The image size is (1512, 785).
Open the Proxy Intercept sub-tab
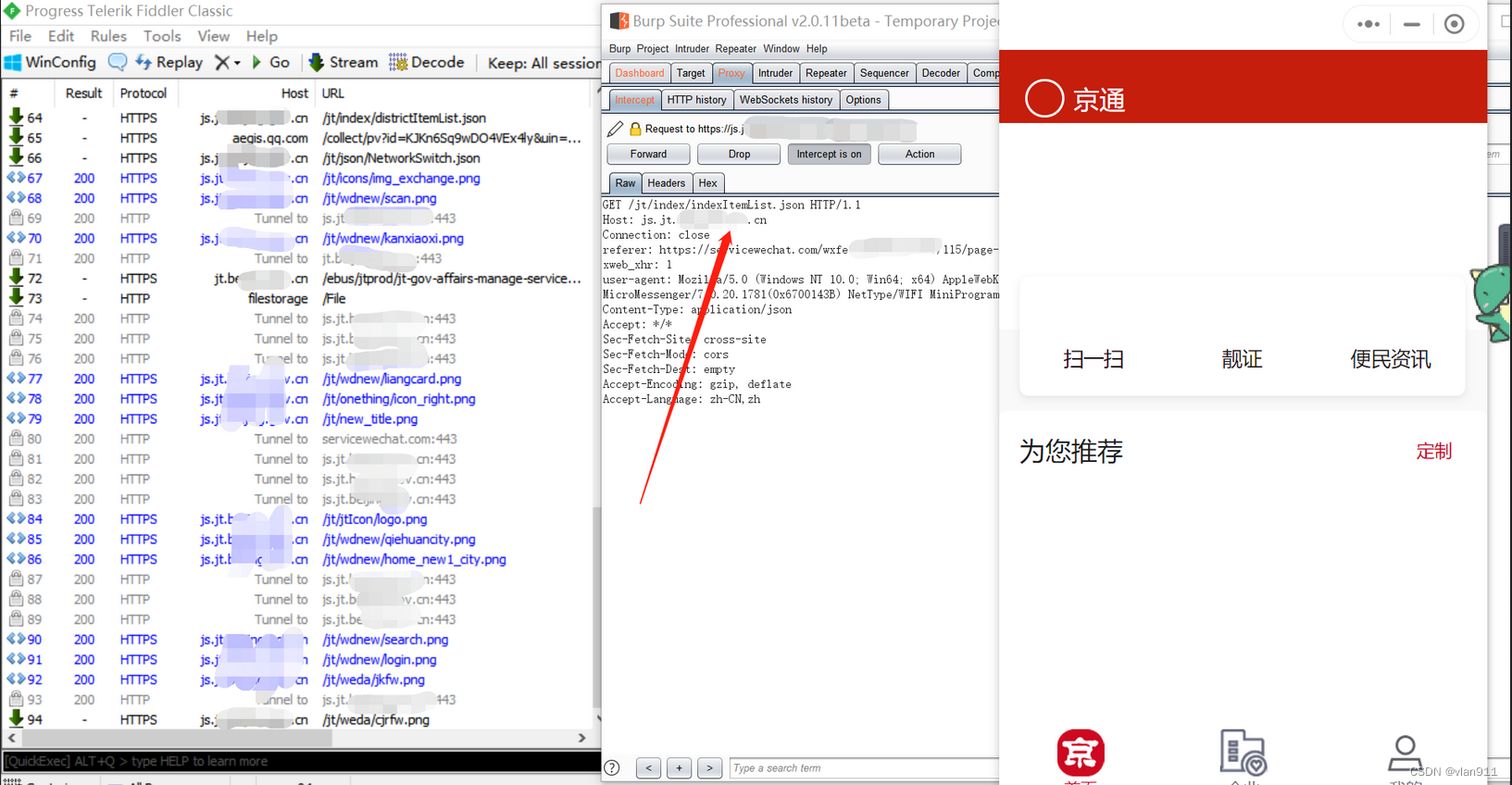point(634,100)
